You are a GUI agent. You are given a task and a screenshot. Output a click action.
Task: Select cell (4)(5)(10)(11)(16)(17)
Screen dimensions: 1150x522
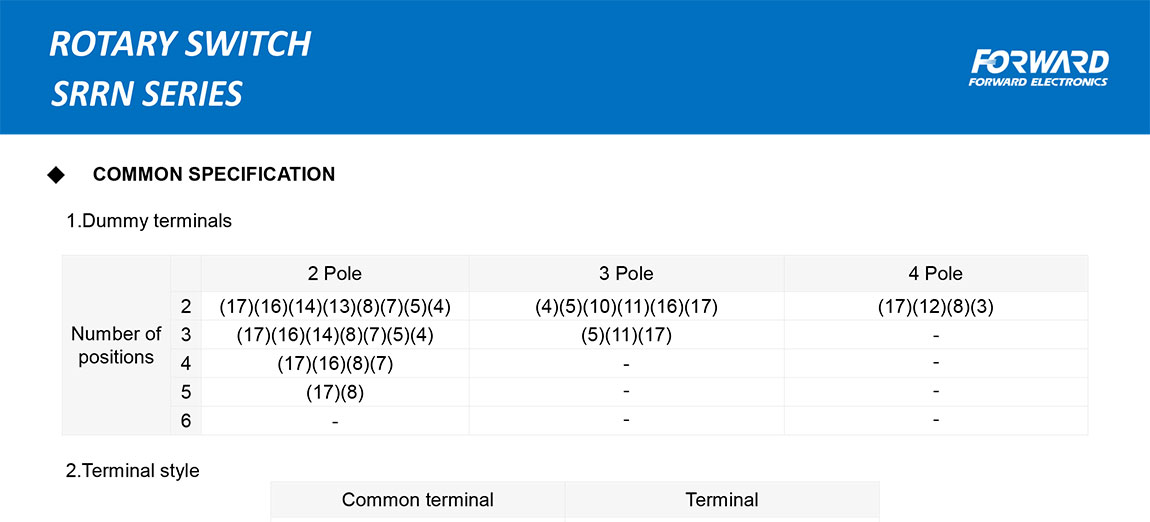pos(626,306)
